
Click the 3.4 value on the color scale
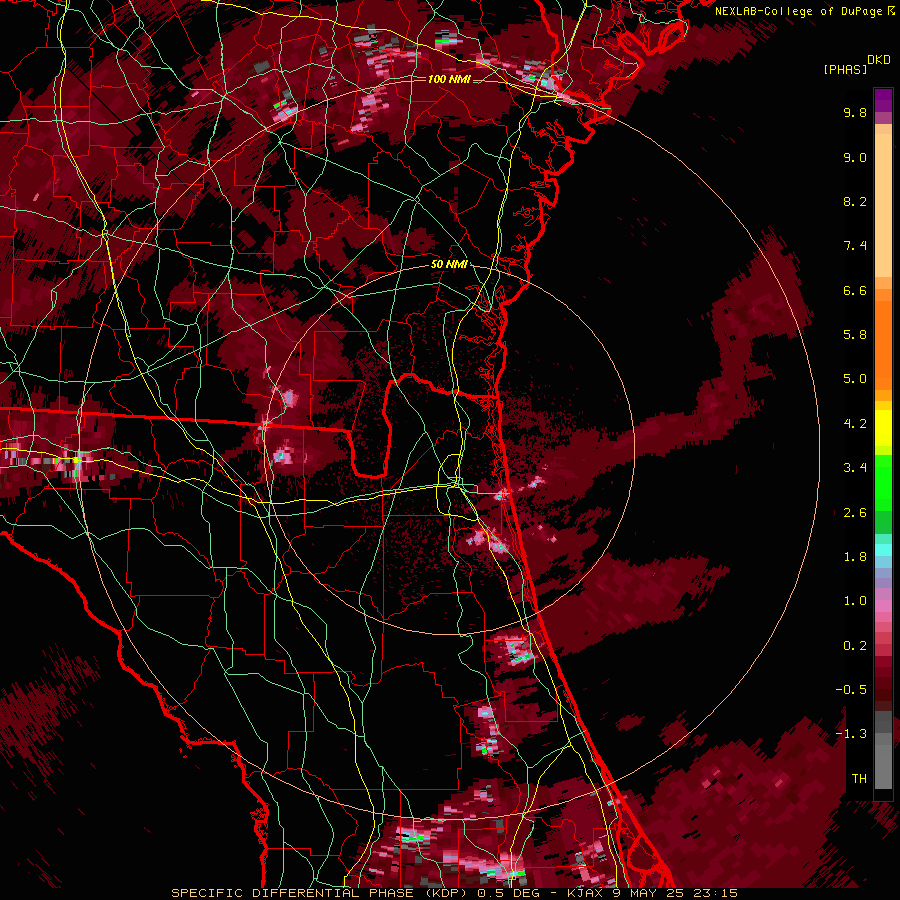[855, 468]
